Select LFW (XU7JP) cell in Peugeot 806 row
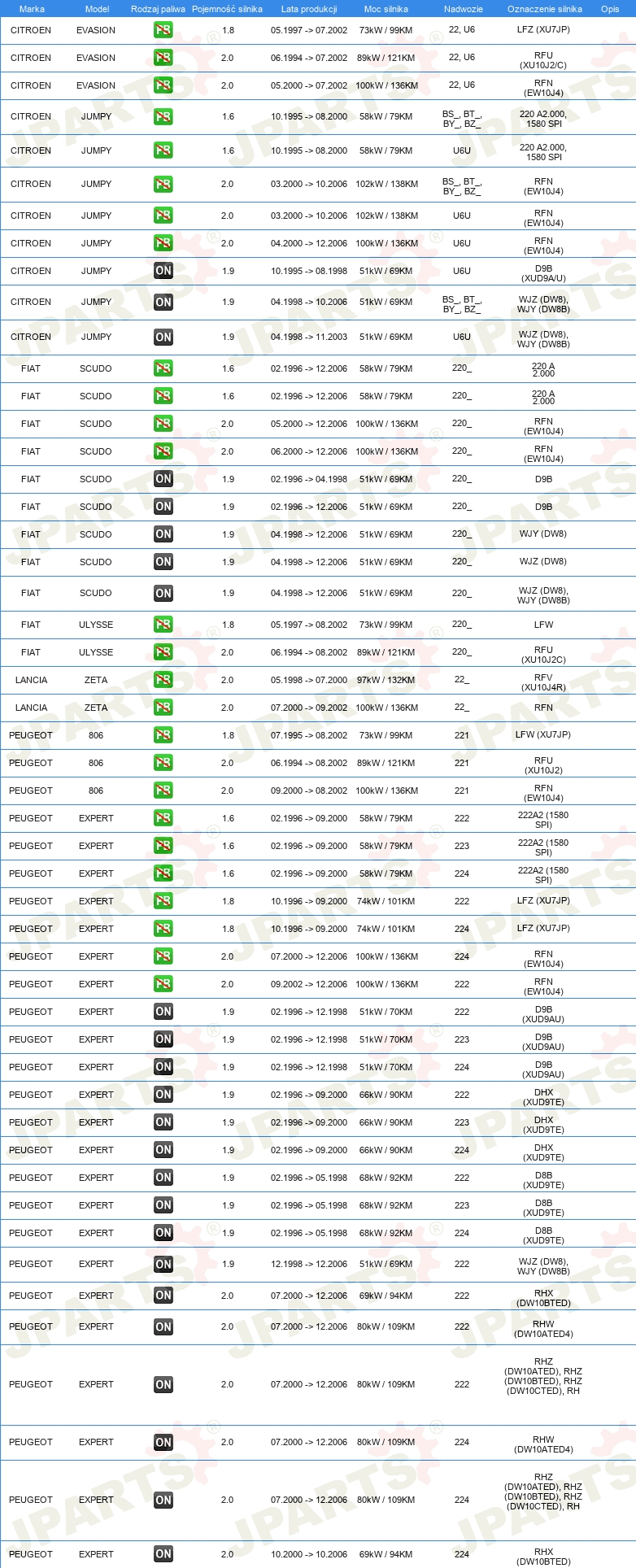Viewport: 636px width, 1568px height. (x=543, y=735)
